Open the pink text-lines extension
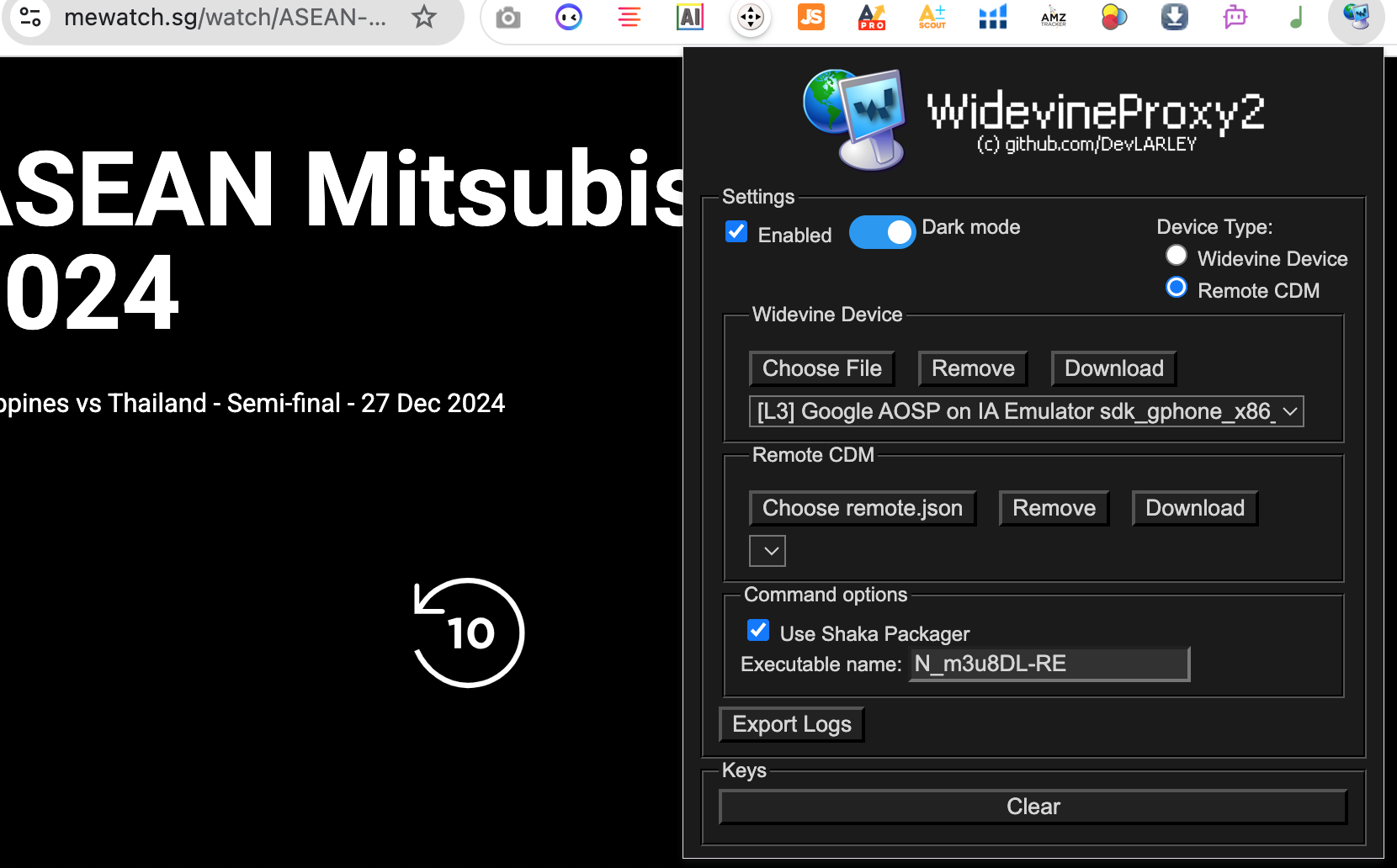This screenshot has width=1397, height=868. coord(629,17)
